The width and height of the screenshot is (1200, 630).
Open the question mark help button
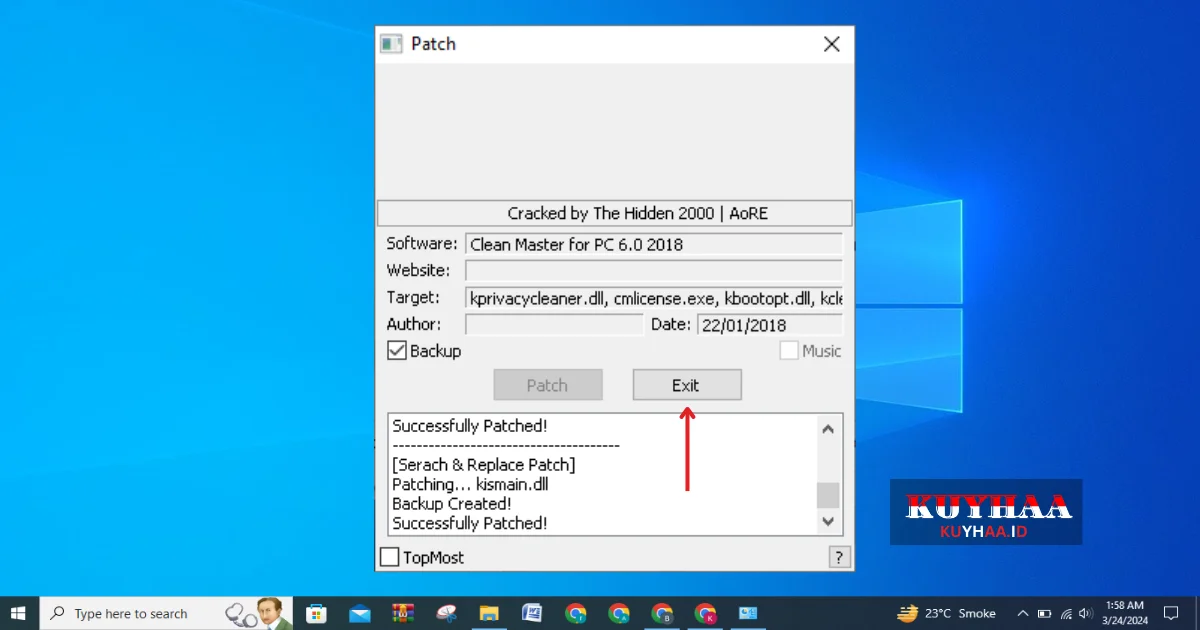point(839,557)
